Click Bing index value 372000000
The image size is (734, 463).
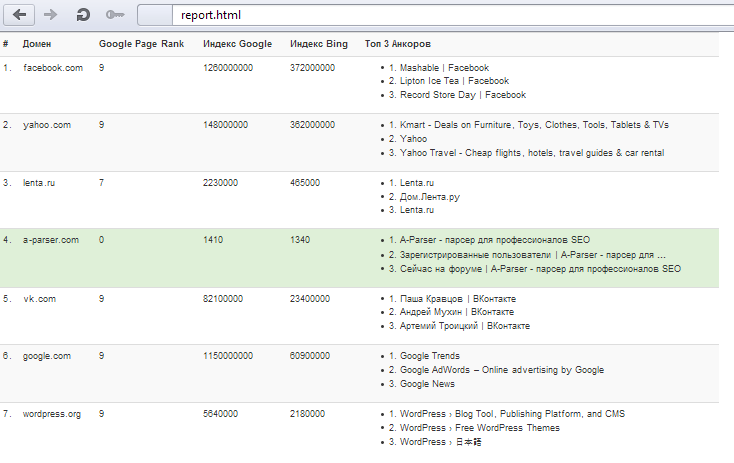tap(312, 68)
